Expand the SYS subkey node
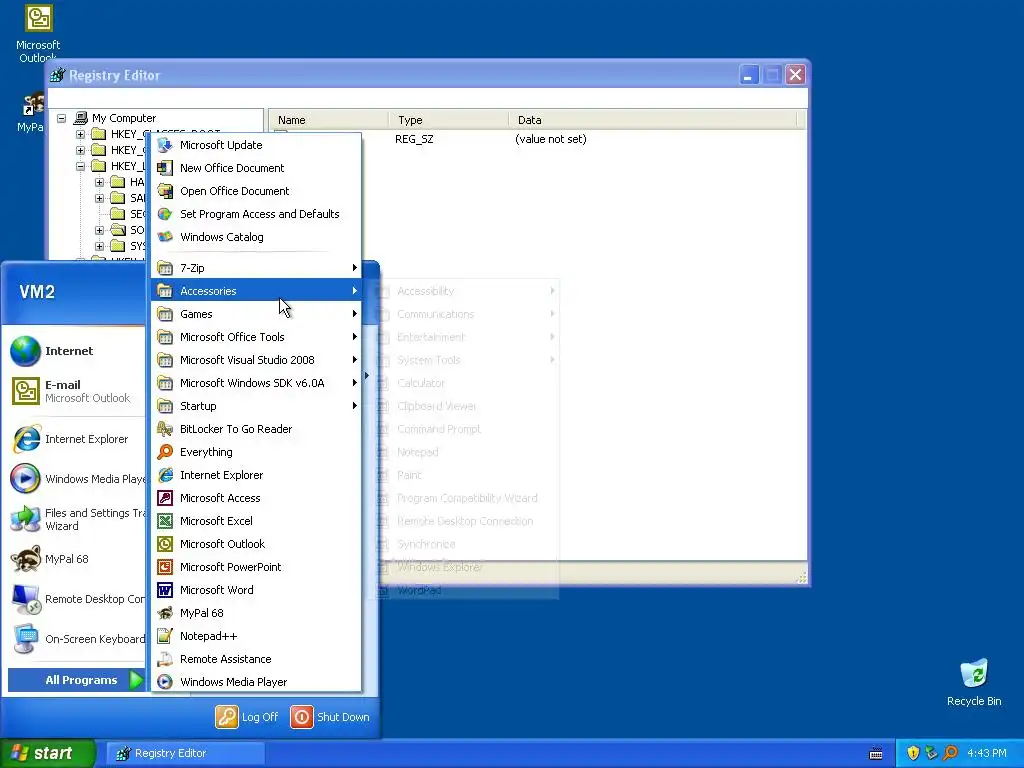The height and width of the screenshot is (768, 1024). pos(99,246)
